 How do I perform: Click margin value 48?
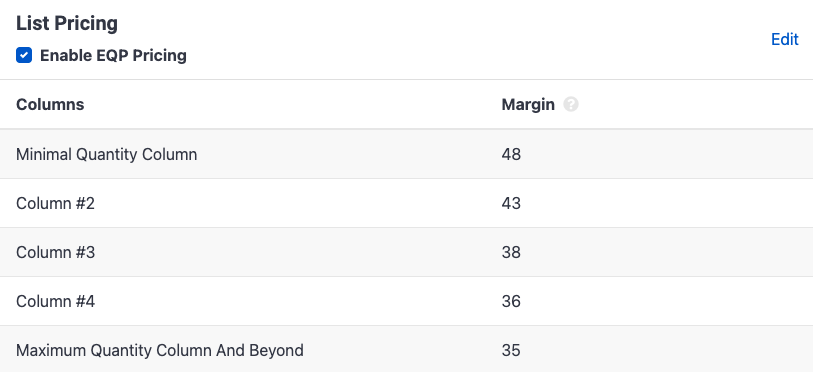pyautogui.click(x=511, y=155)
